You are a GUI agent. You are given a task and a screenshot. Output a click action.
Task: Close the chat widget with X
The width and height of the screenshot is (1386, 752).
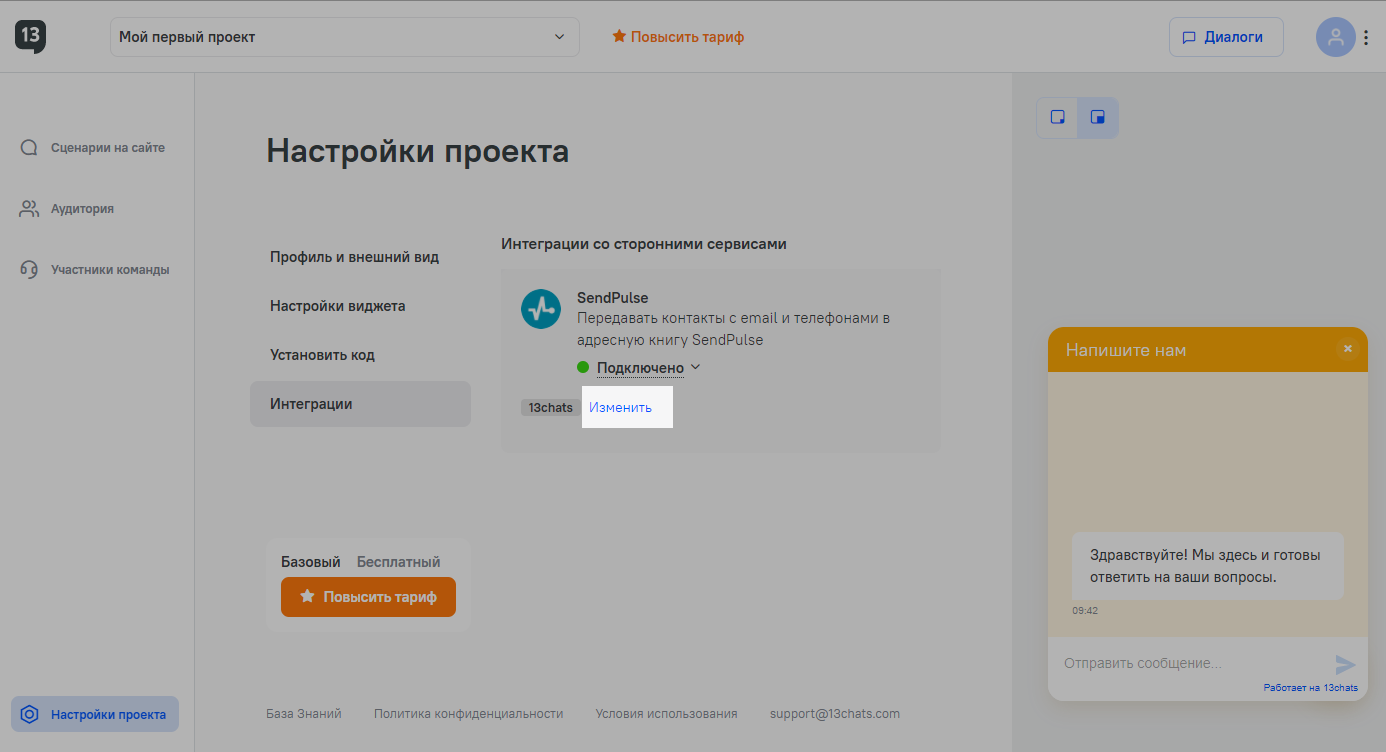click(1347, 349)
